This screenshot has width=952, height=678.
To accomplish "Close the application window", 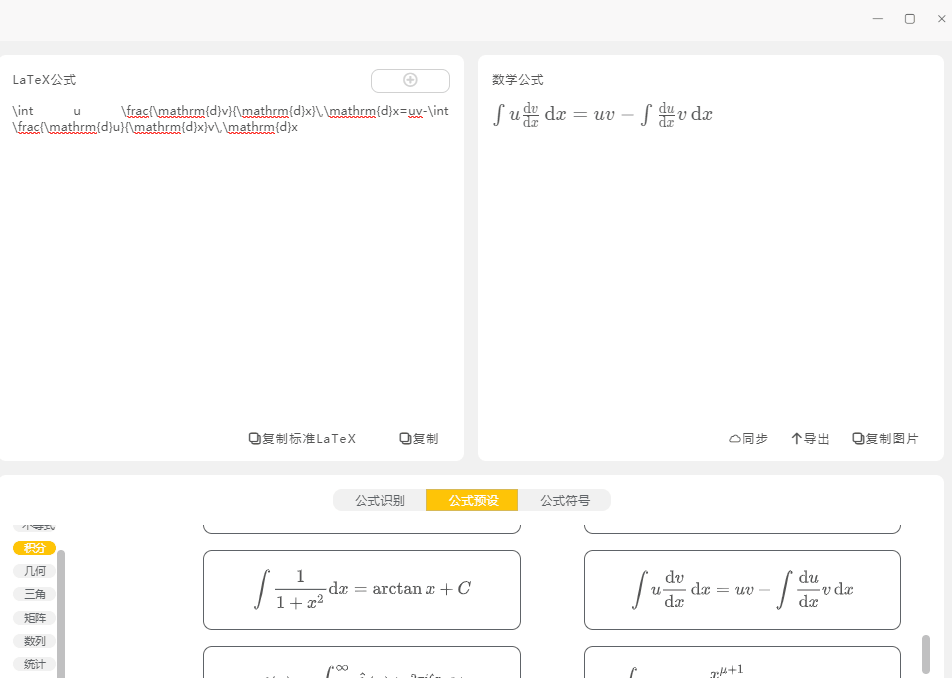I will pos(941,19).
